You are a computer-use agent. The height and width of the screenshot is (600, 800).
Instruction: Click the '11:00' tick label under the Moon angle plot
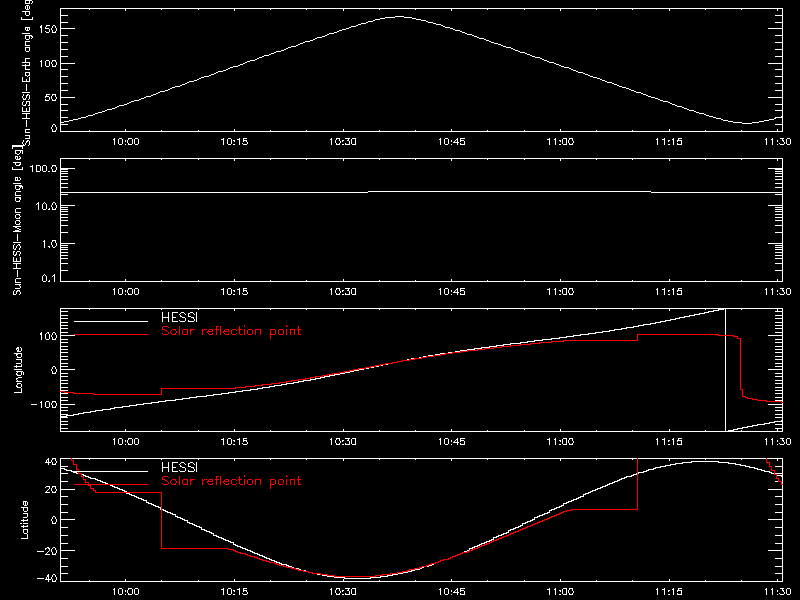pos(560,292)
